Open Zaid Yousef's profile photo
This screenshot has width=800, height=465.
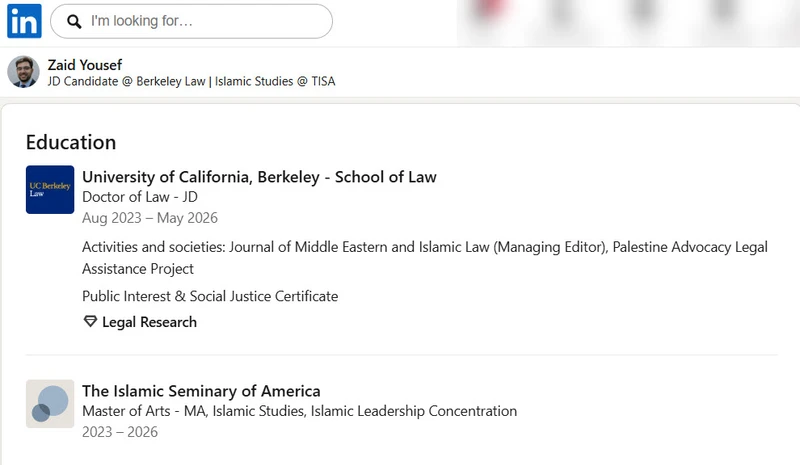(x=23, y=71)
